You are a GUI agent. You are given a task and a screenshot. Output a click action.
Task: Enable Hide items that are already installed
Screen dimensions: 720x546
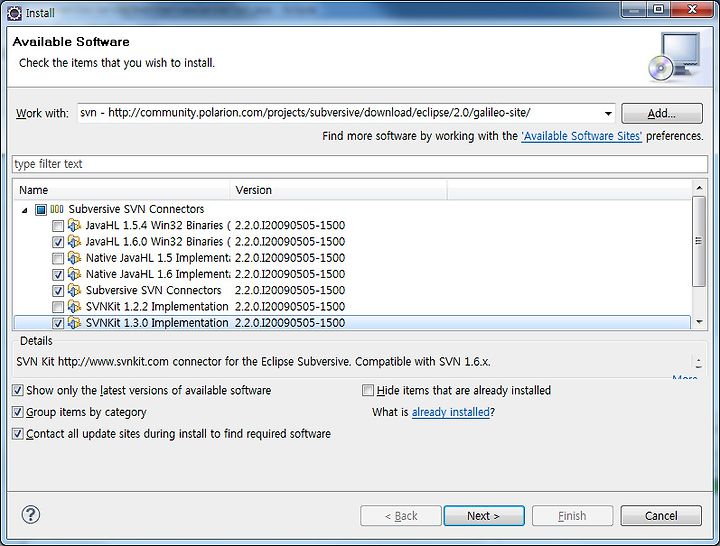[368, 390]
